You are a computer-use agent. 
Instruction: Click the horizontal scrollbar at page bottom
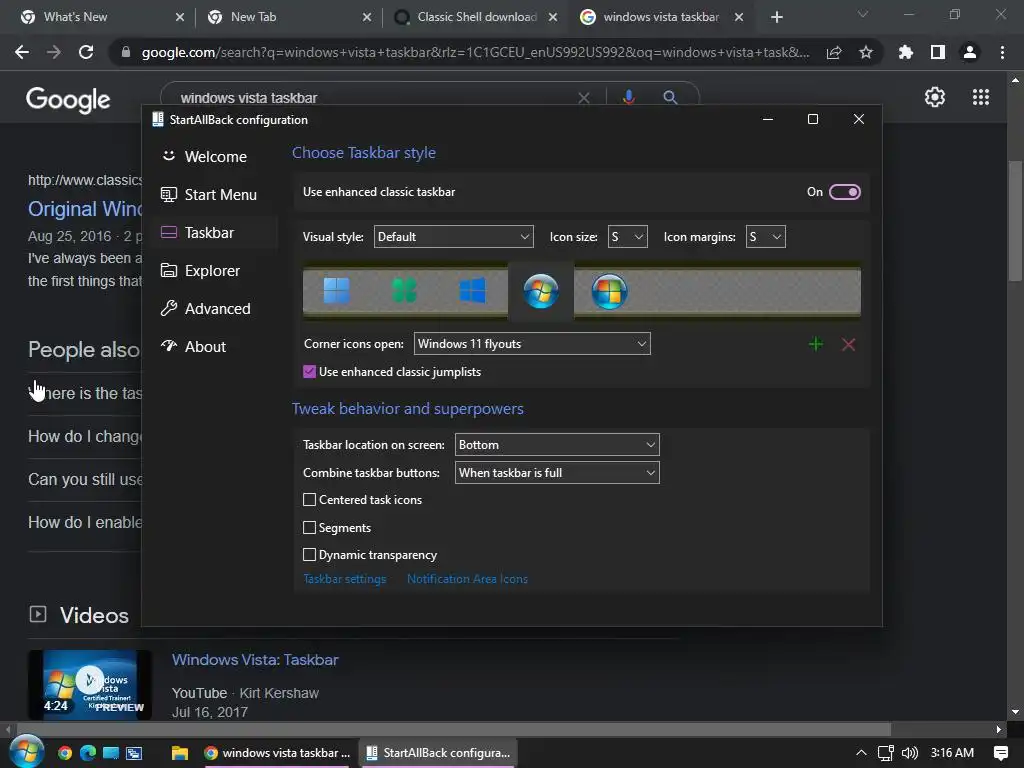pyautogui.click(x=454, y=729)
